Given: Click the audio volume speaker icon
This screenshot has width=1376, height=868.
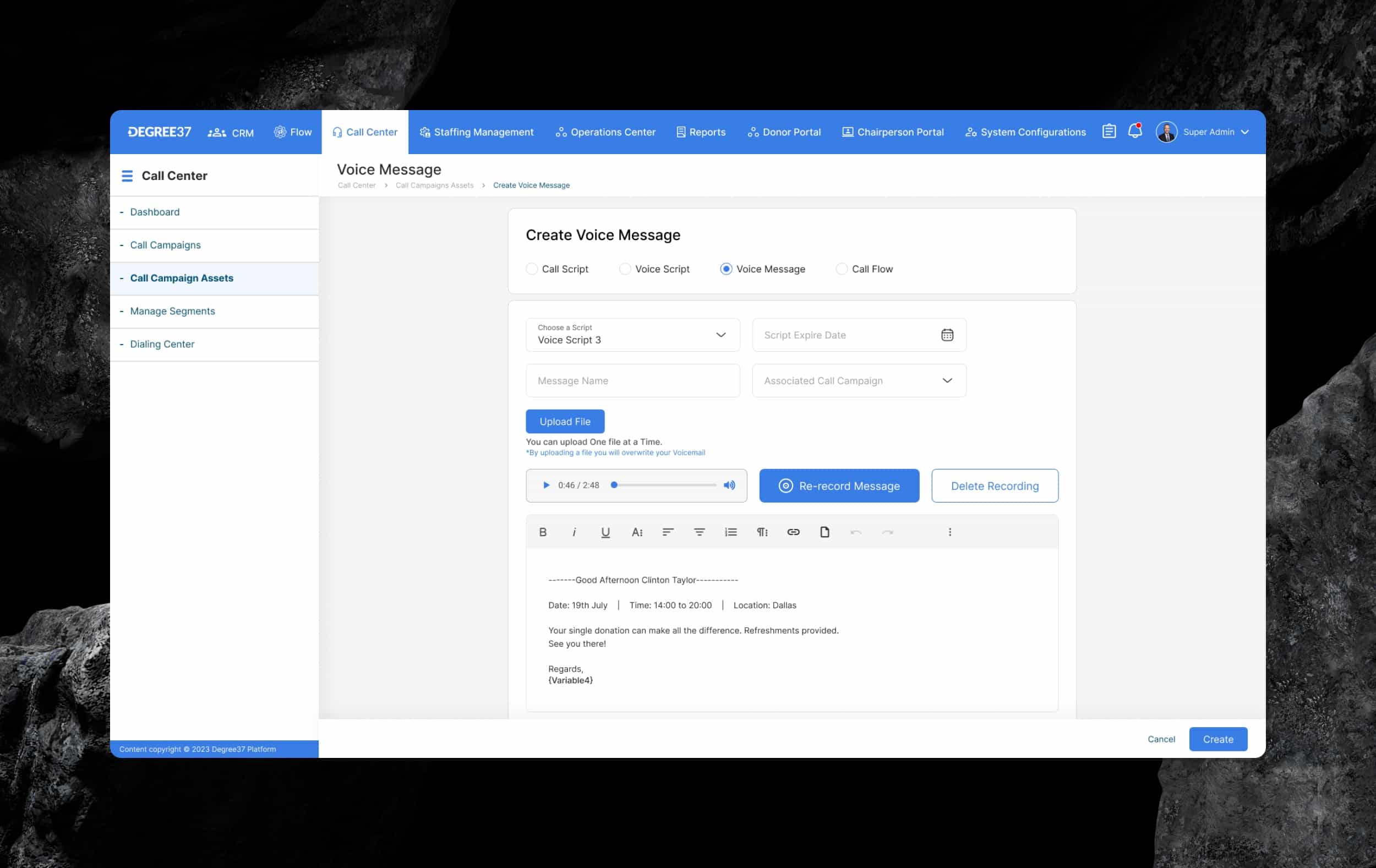Looking at the screenshot, I should (729, 485).
